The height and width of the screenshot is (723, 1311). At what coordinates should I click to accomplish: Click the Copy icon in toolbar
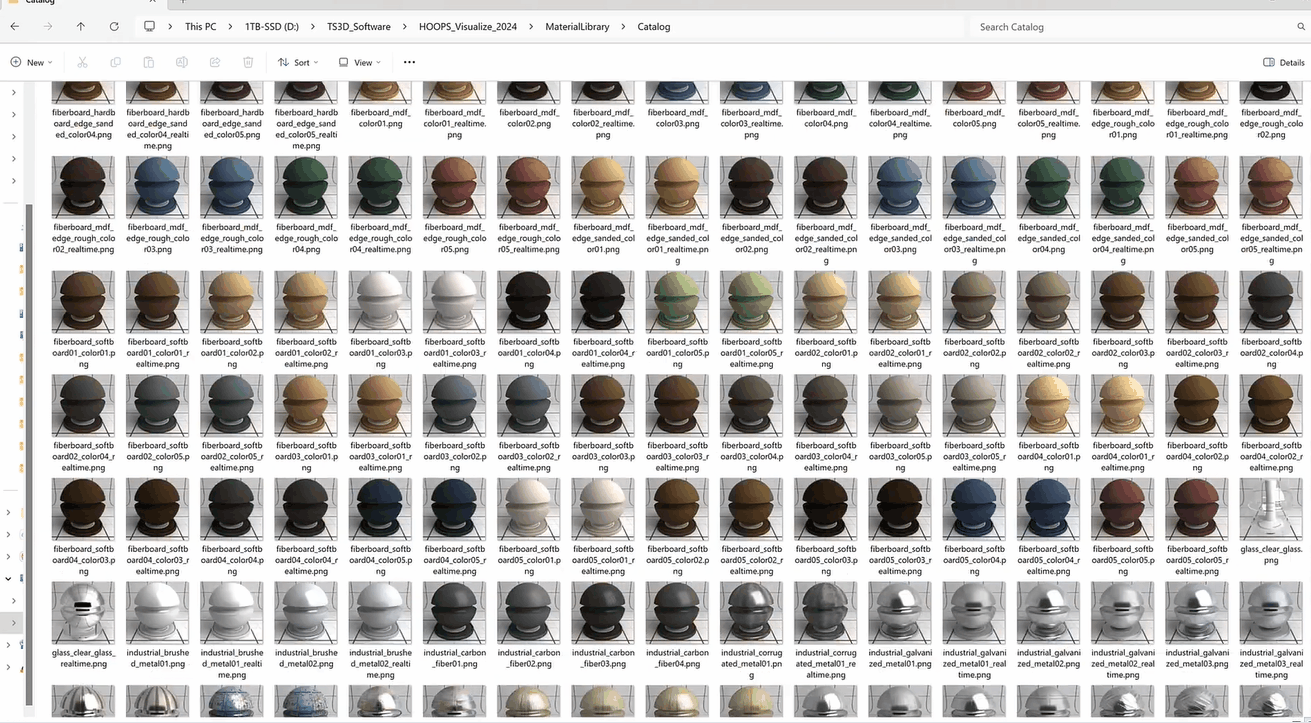pyautogui.click(x=115, y=62)
